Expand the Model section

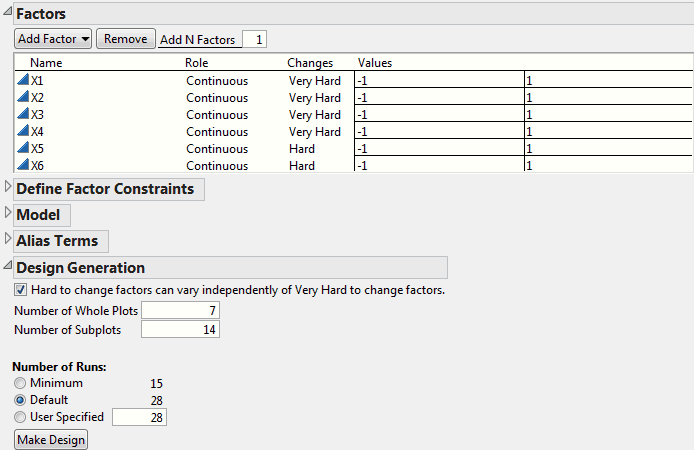[8, 214]
